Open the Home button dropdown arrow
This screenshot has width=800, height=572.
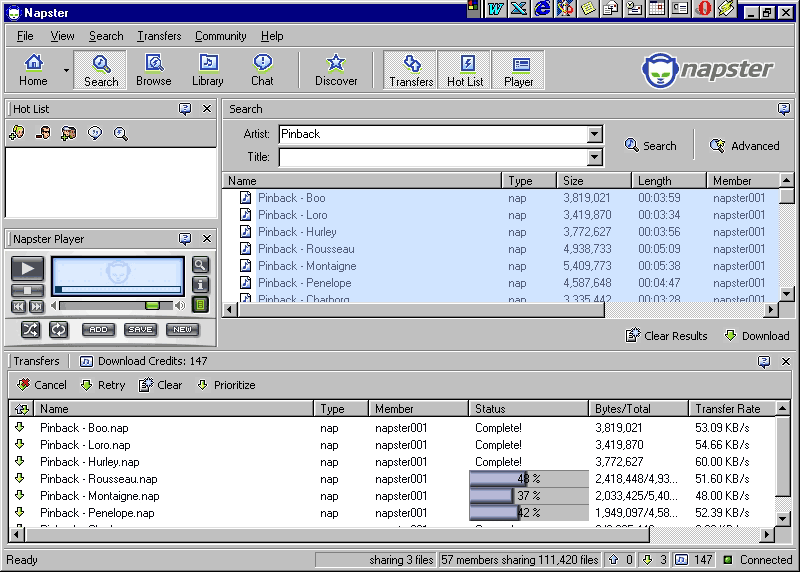click(x=67, y=70)
